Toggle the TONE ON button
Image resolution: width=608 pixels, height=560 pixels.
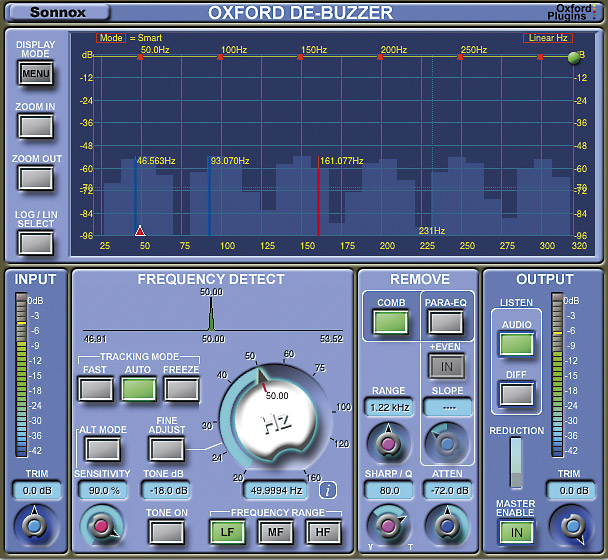coord(167,532)
